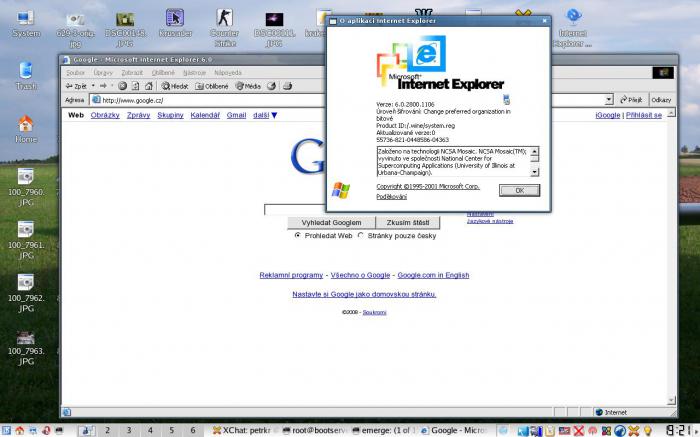Open the Zobrazit menu
This screenshot has width=700, height=437.
coord(132,72)
